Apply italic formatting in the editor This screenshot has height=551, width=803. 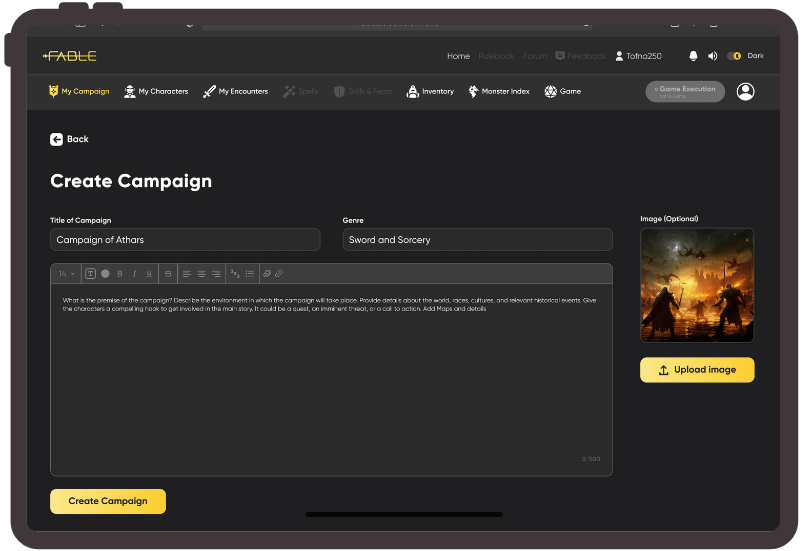pos(134,273)
